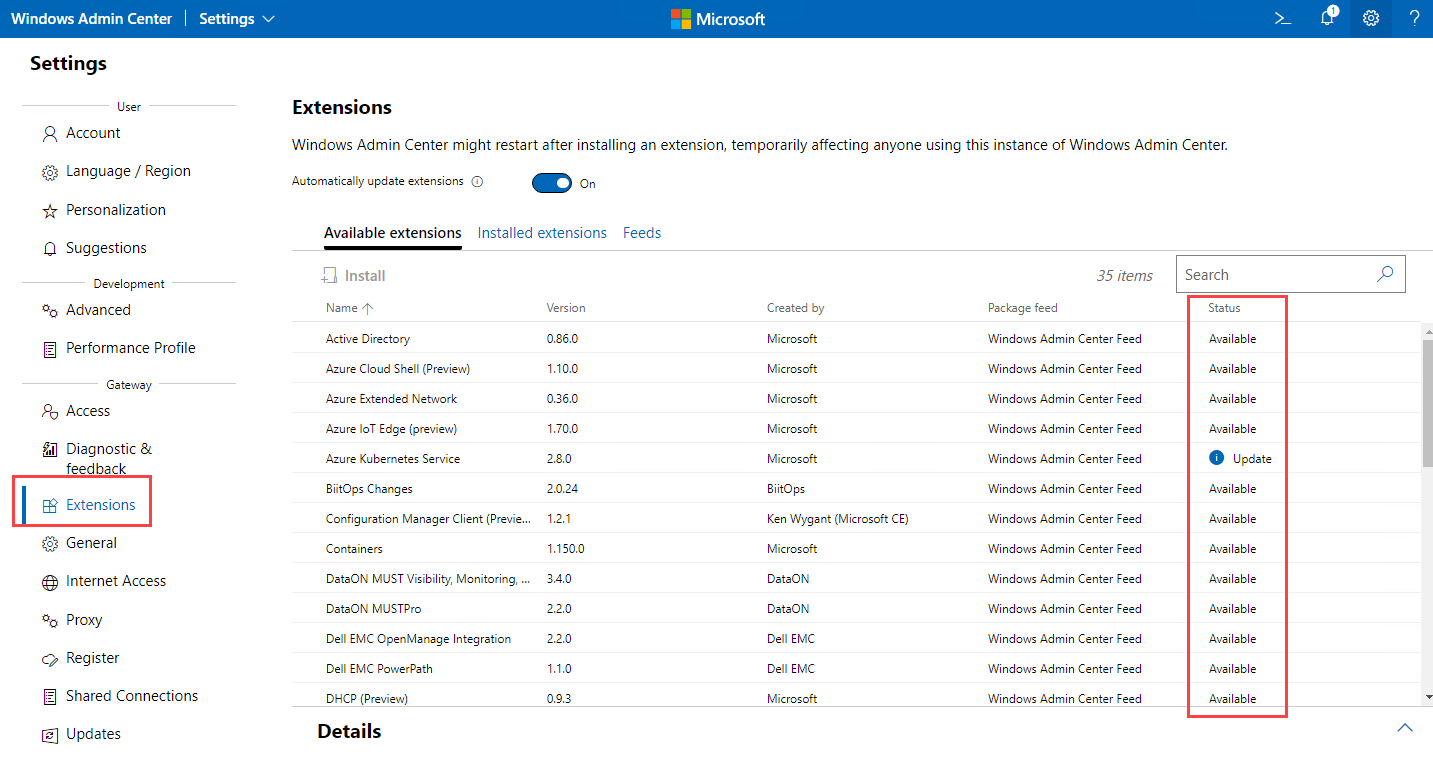The image size is (1433, 783).
Task: Open the Help question mark
Action: (x=1415, y=18)
